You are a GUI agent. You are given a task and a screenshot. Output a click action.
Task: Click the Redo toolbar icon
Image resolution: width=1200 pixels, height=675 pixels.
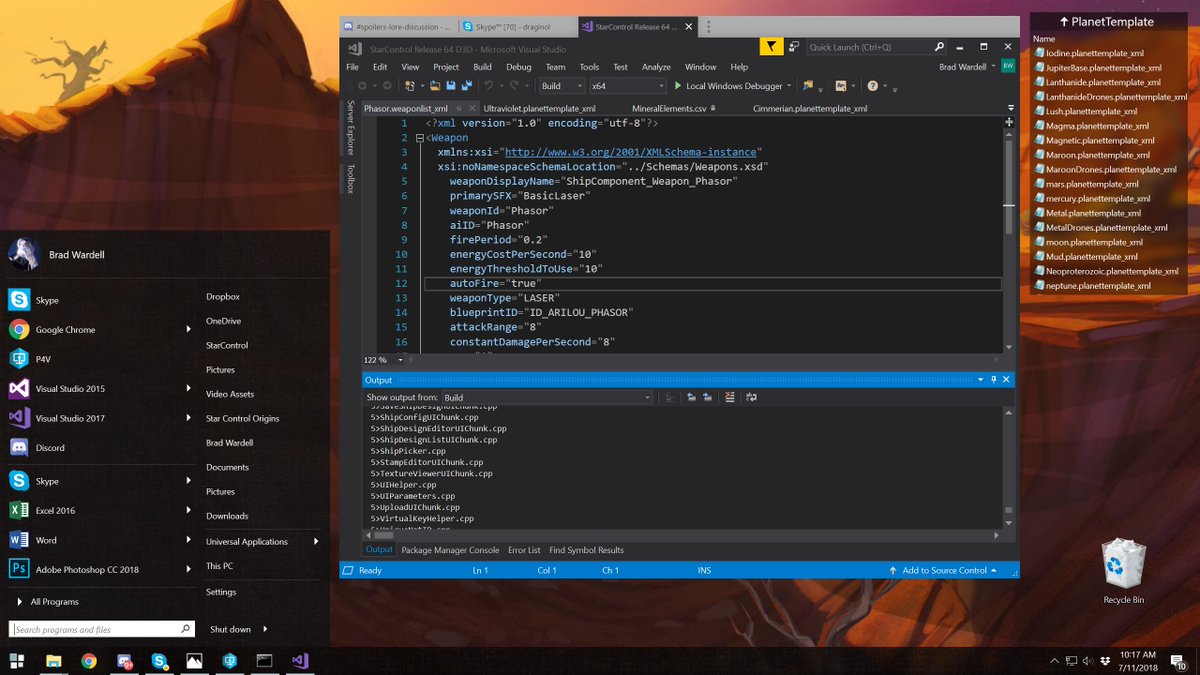[514, 86]
